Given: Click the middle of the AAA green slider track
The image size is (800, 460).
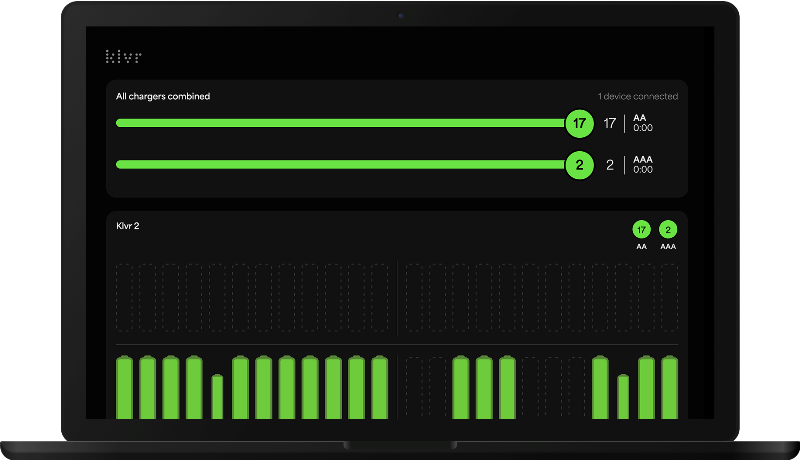Looking at the screenshot, I should tap(340, 165).
